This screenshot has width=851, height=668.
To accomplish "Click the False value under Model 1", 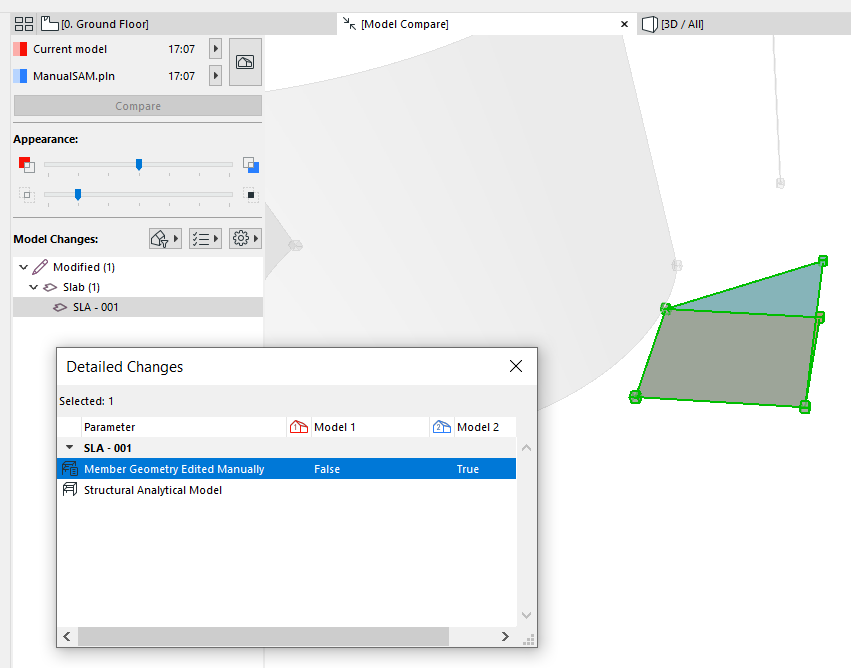I will tap(327, 469).
